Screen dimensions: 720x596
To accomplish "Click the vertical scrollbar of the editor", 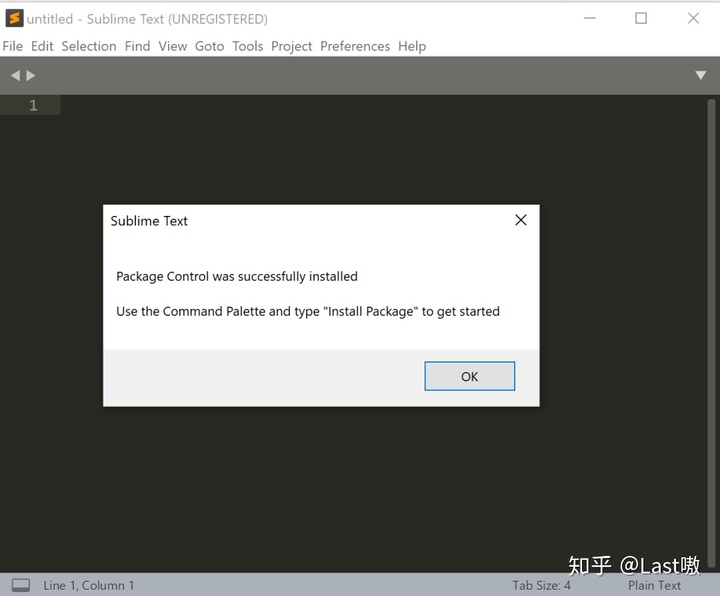I will [711, 334].
